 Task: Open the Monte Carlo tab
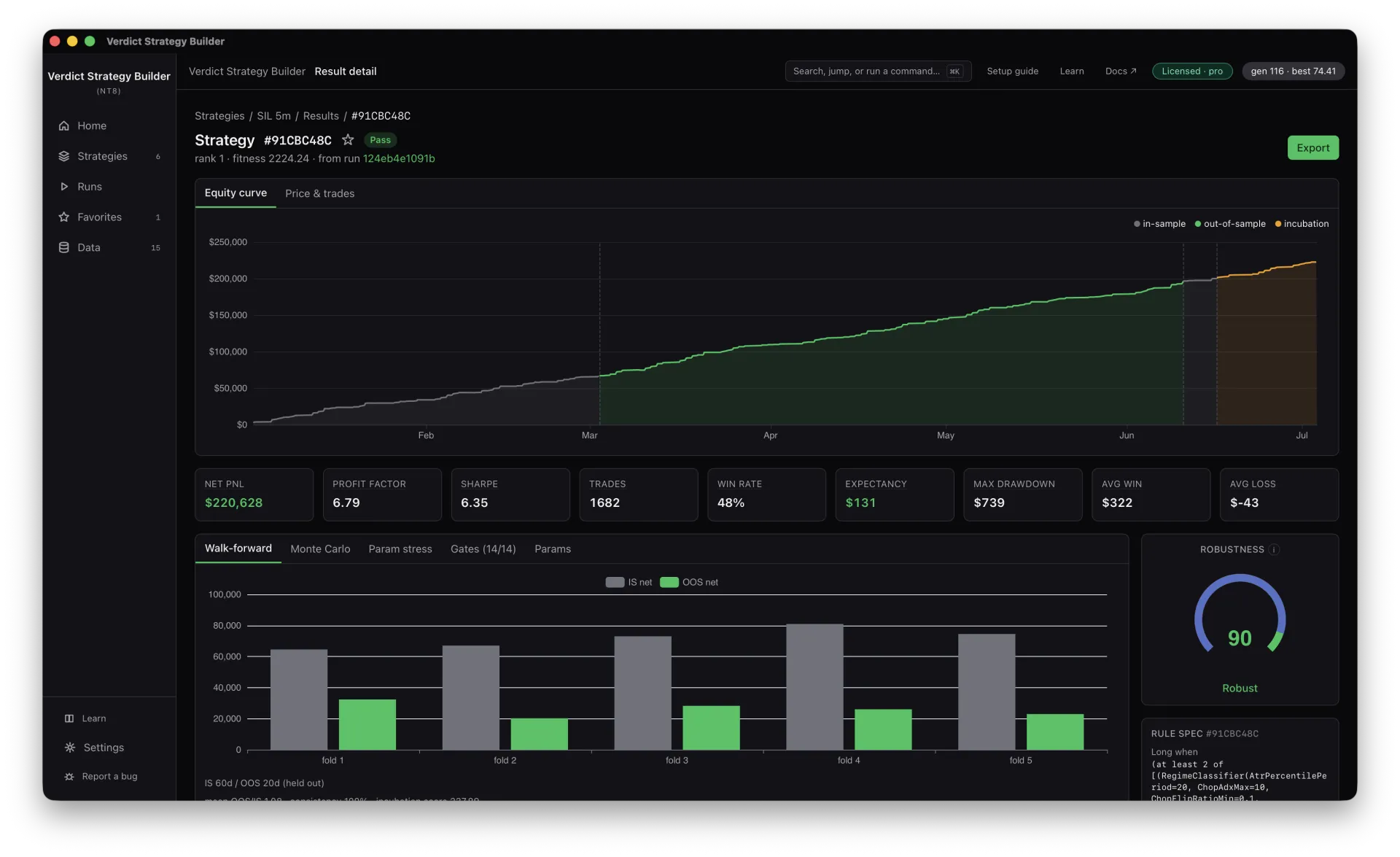[x=320, y=549]
